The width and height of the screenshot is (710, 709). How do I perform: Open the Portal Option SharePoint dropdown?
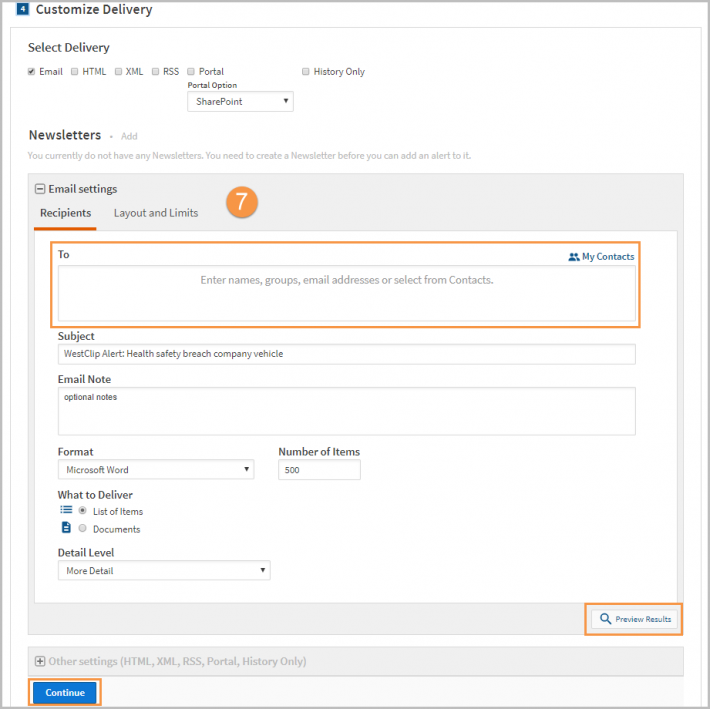coord(240,101)
